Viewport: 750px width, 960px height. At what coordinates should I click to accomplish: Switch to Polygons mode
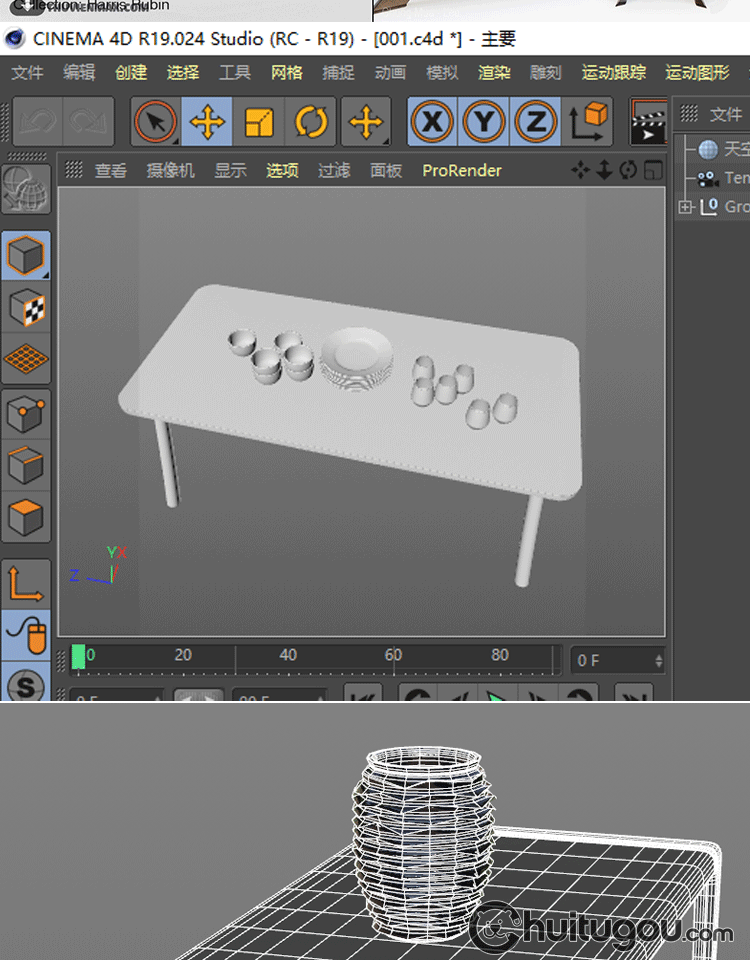[26, 517]
